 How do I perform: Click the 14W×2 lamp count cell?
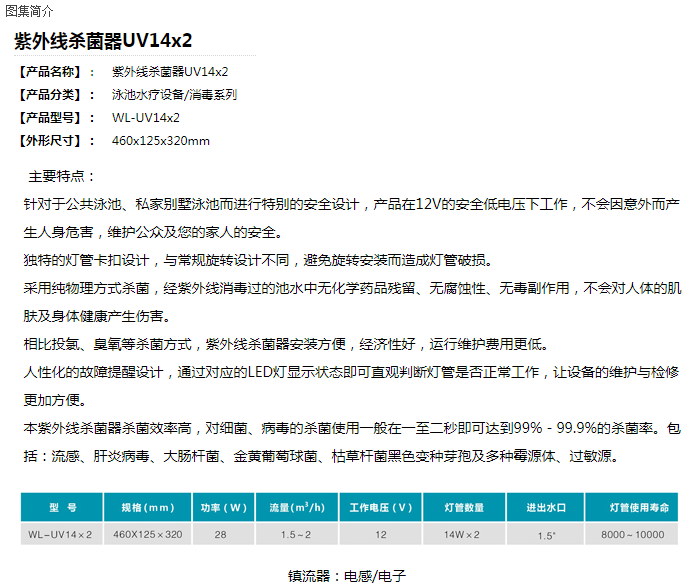[464, 535]
